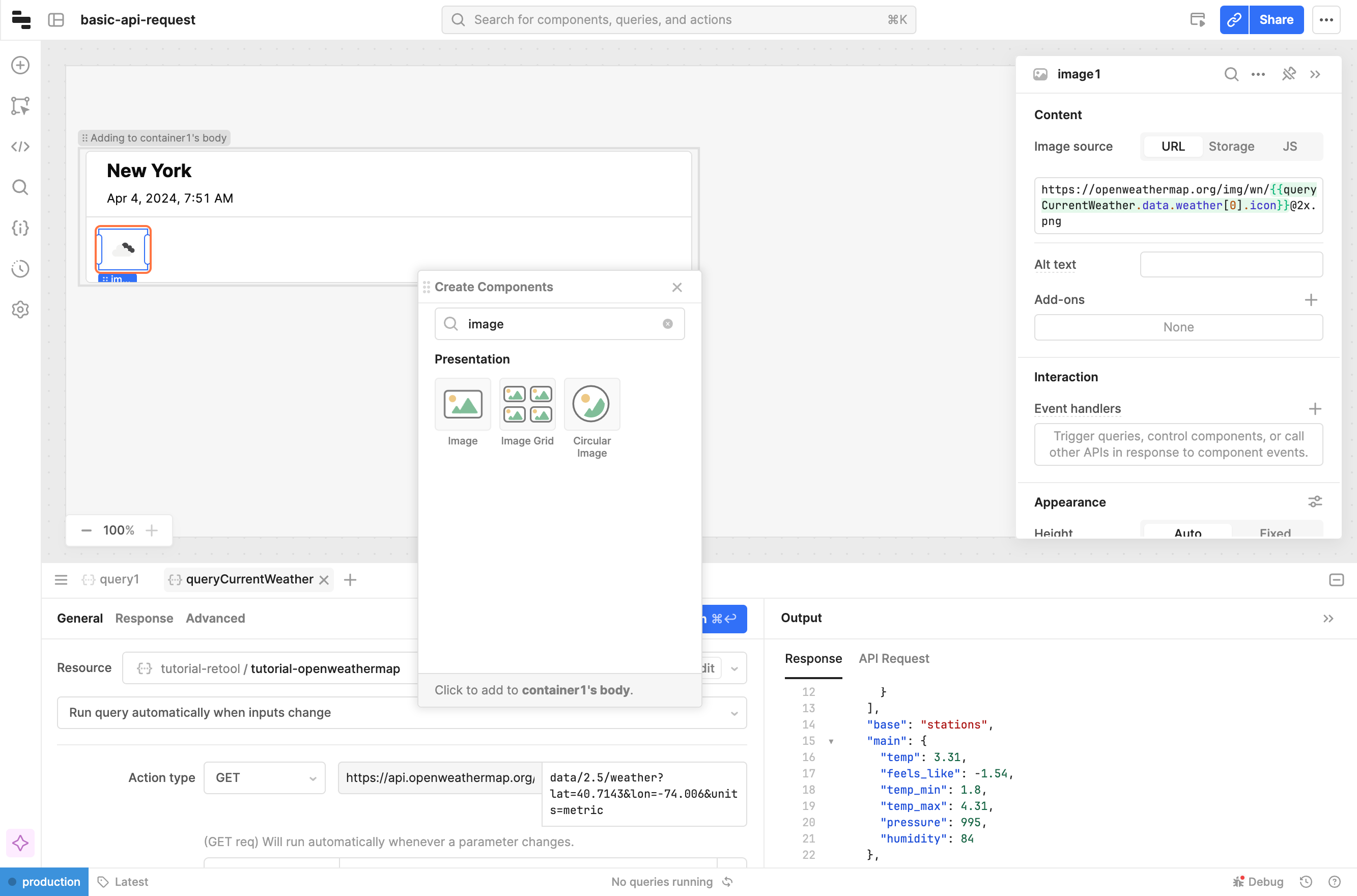Click into the Alt text input field
Image resolution: width=1357 pixels, height=896 pixels.
(x=1231, y=265)
